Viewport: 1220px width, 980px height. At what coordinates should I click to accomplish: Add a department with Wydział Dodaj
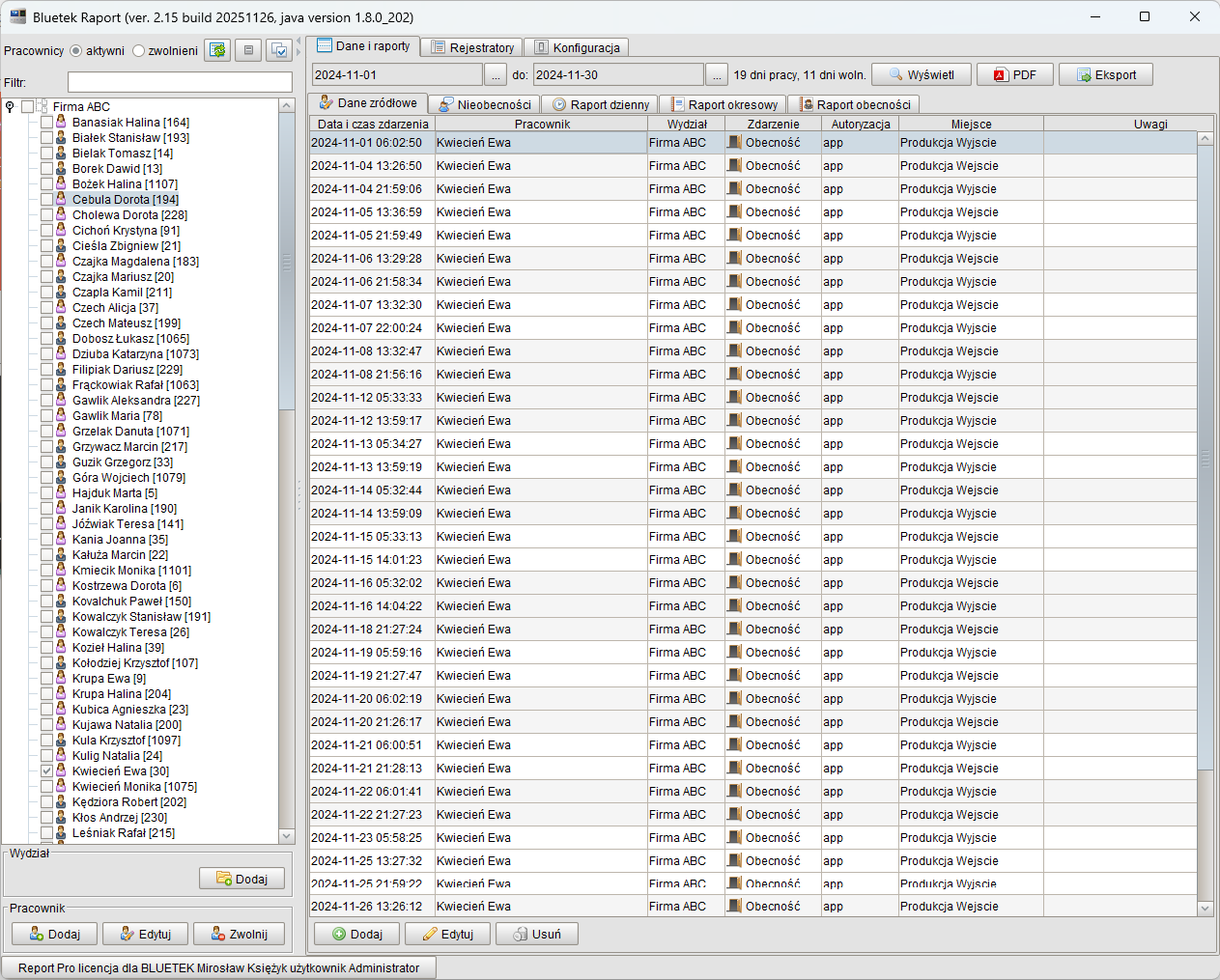point(241,879)
